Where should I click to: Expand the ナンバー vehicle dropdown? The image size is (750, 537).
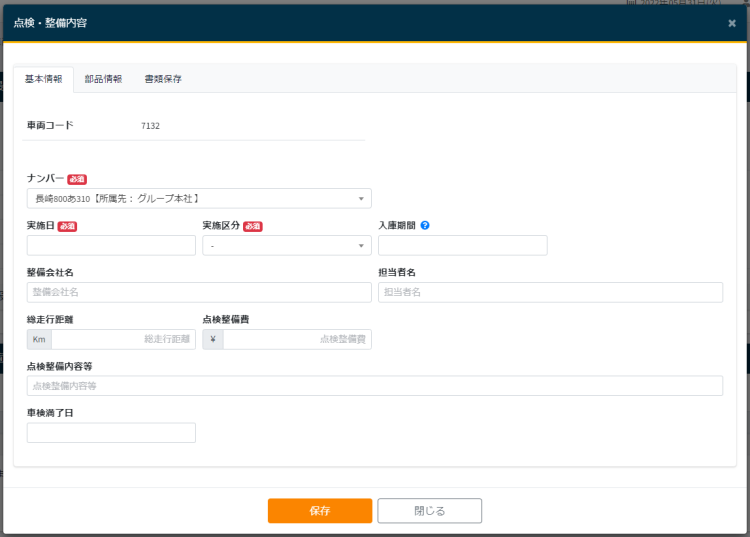pyautogui.click(x=199, y=199)
